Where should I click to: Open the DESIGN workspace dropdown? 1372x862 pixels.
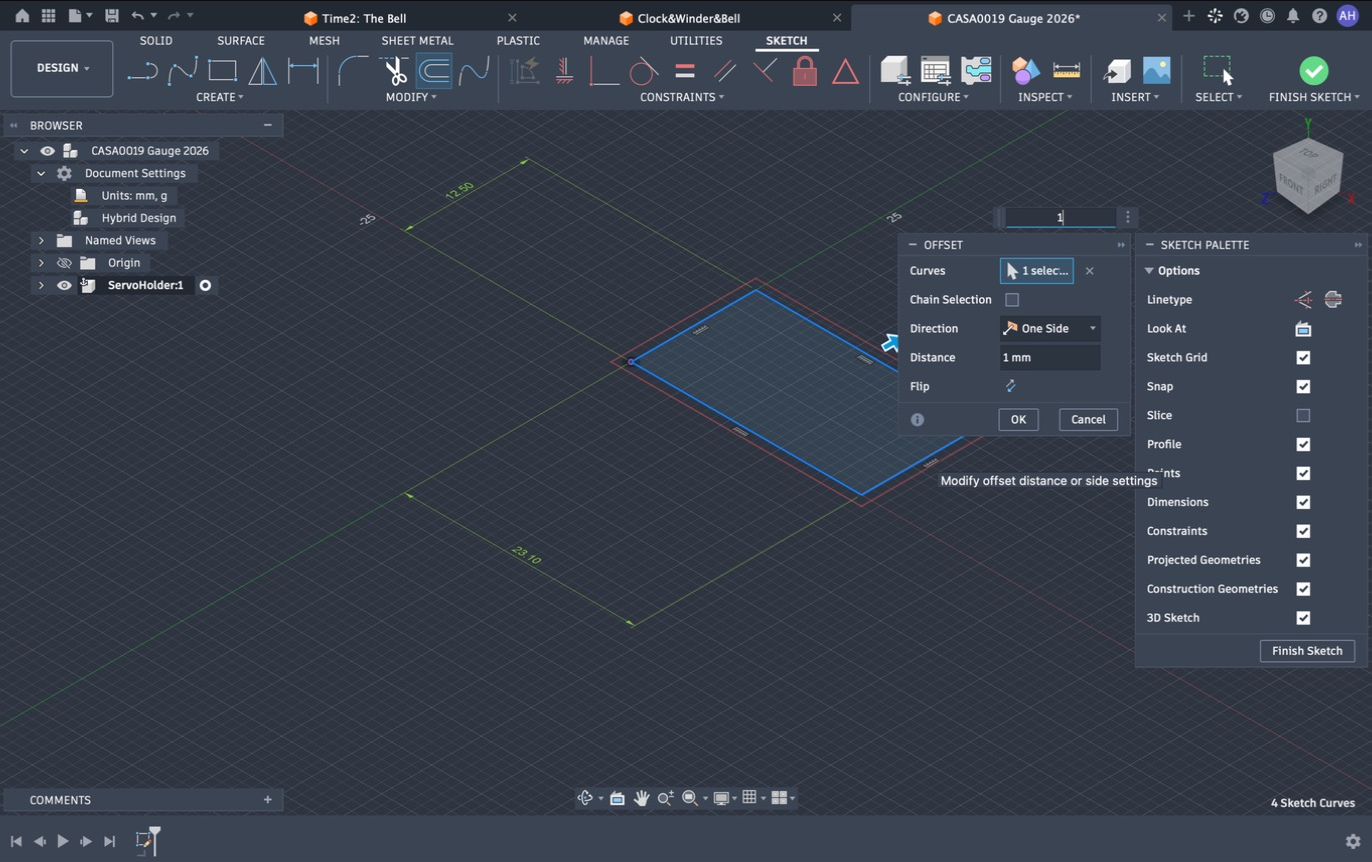(62, 68)
